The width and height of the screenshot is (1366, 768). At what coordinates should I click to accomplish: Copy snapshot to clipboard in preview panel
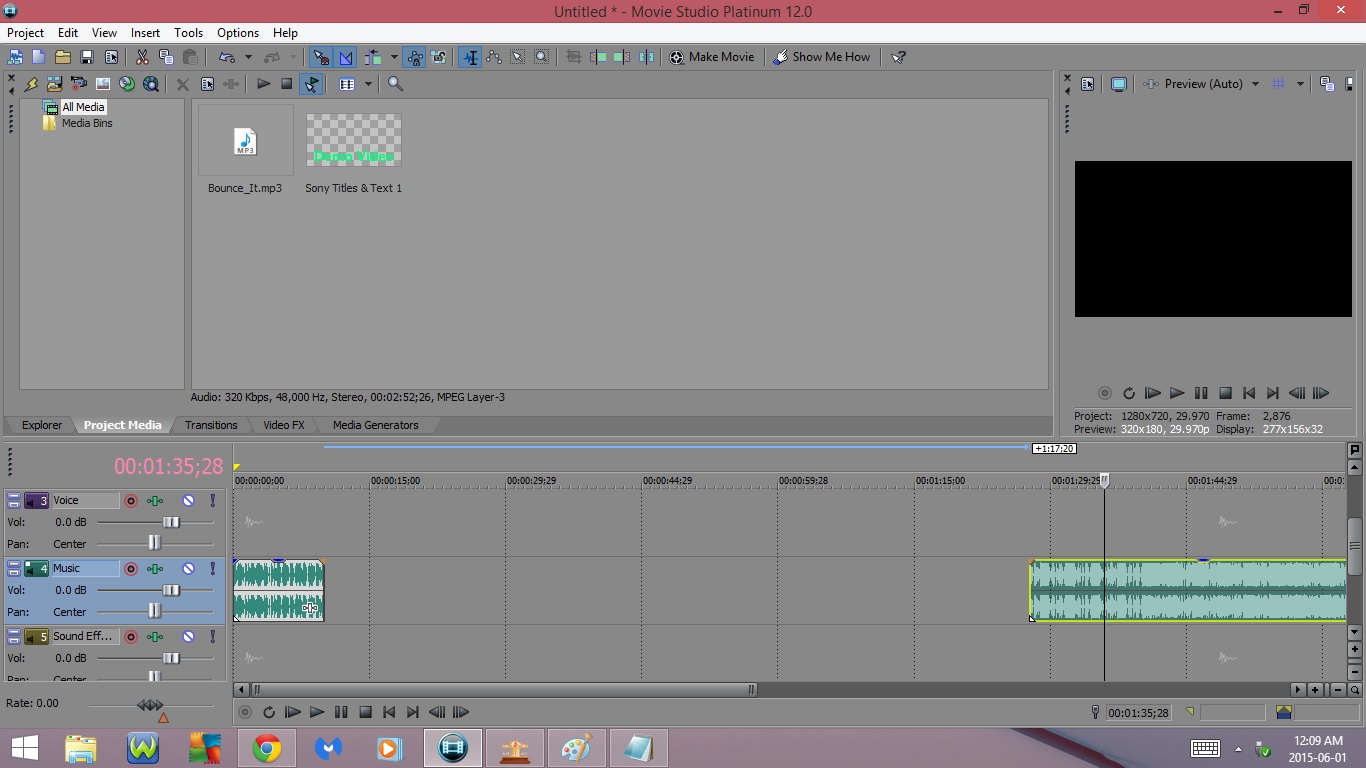(1327, 84)
